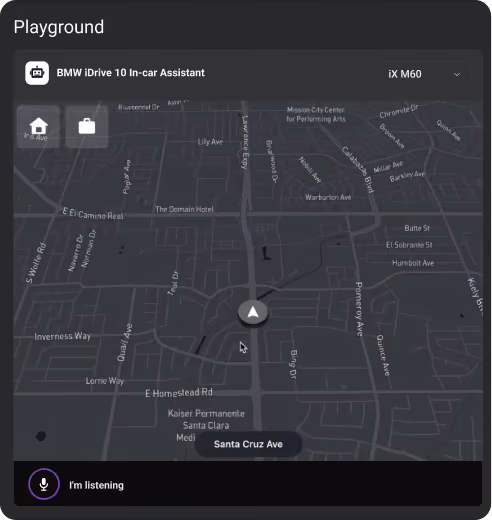Screen dimensions: 492x520
Task: Click the "E Homestead Rd" road label
Action: click(179, 393)
